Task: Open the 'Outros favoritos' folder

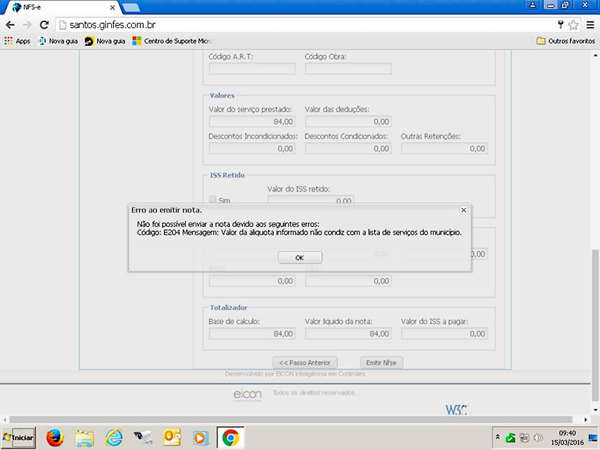Action: [x=566, y=41]
